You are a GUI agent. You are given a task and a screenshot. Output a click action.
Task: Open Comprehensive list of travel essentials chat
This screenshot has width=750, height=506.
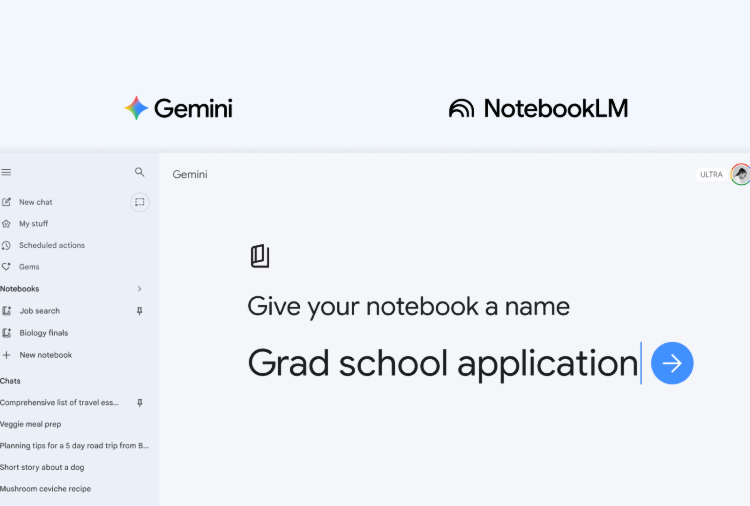pos(59,403)
